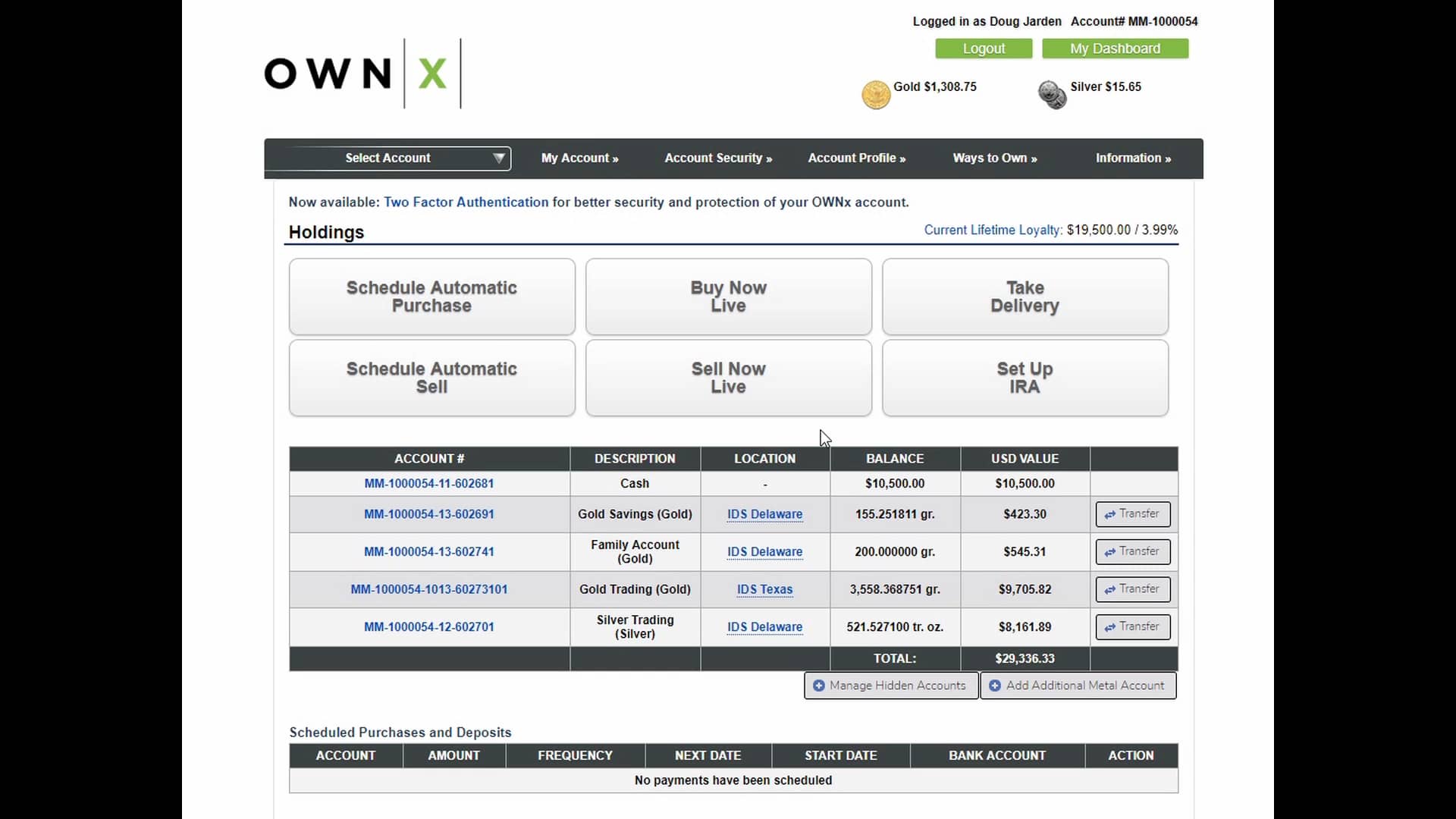The width and height of the screenshot is (1456, 819).
Task: Click the silver coin icon
Action: click(x=1052, y=95)
